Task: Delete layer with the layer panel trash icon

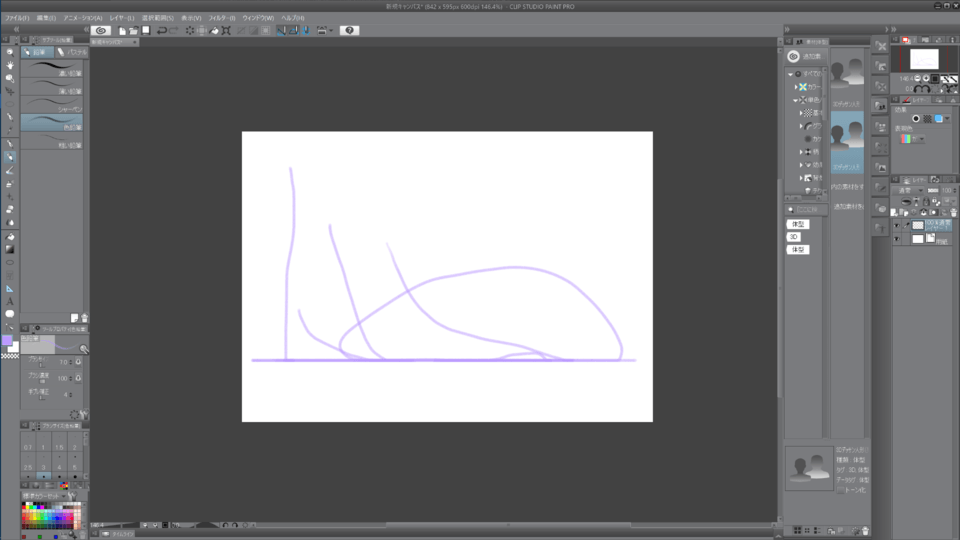Action: coord(953,212)
